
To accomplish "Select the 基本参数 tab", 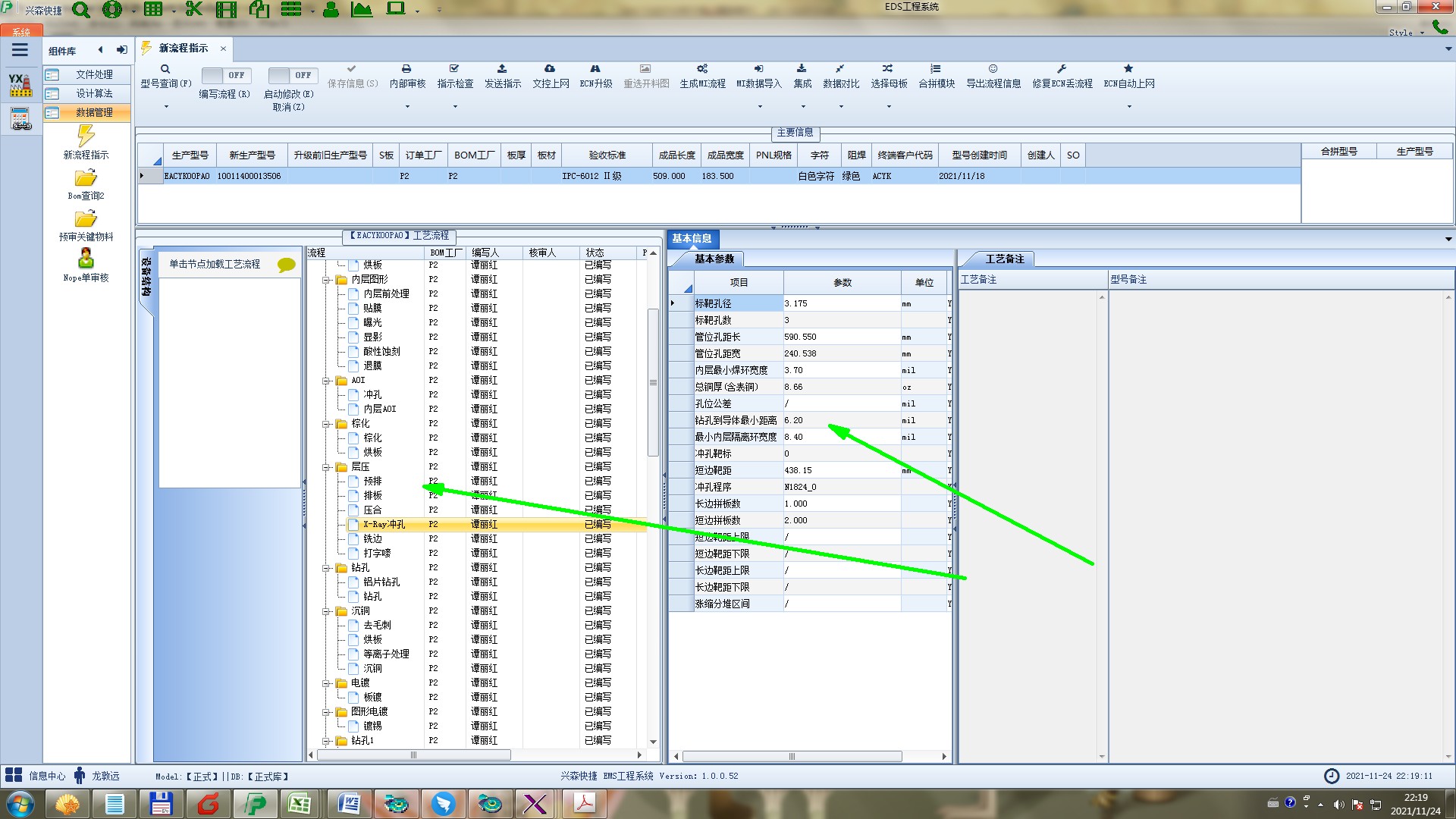I will pyautogui.click(x=714, y=259).
